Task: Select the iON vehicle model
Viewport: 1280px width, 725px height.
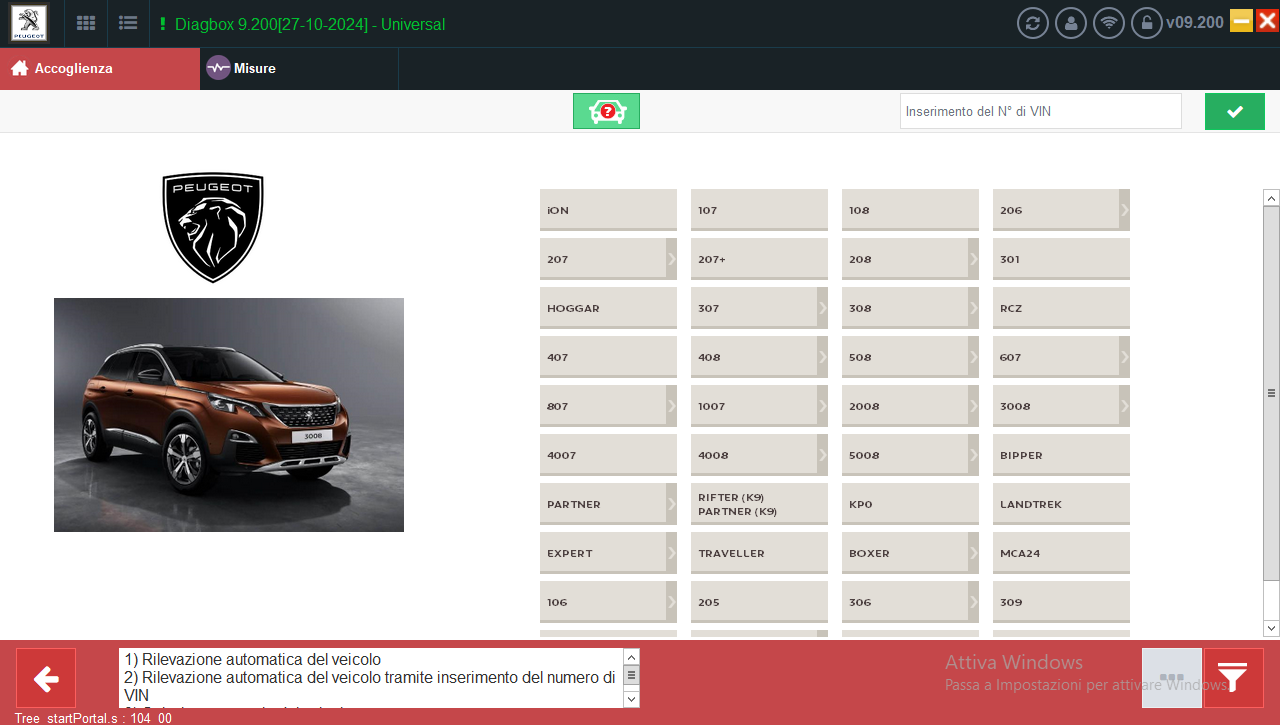Action: (x=608, y=210)
